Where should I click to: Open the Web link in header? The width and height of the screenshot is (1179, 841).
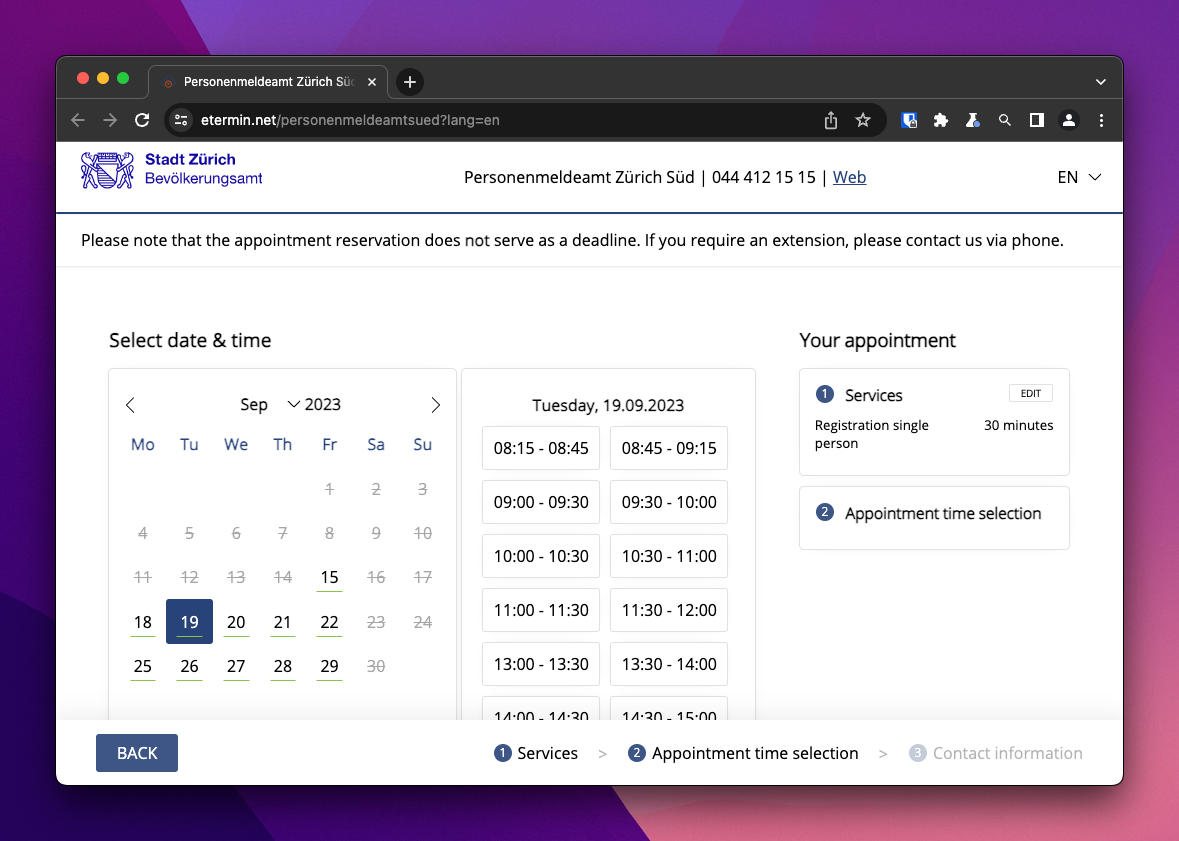(x=849, y=178)
